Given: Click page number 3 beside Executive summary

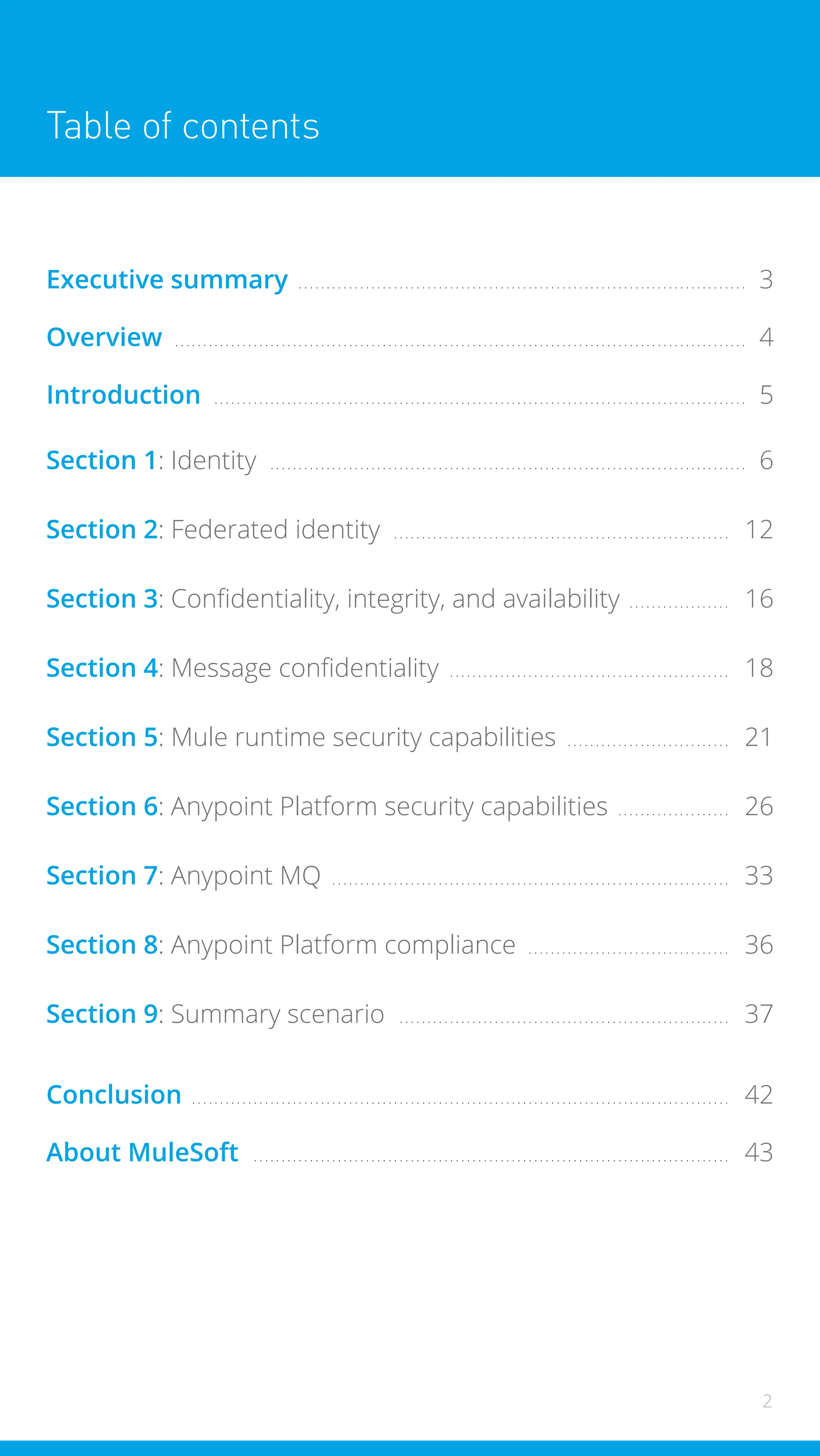Looking at the screenshot, I should coord(766,280).
